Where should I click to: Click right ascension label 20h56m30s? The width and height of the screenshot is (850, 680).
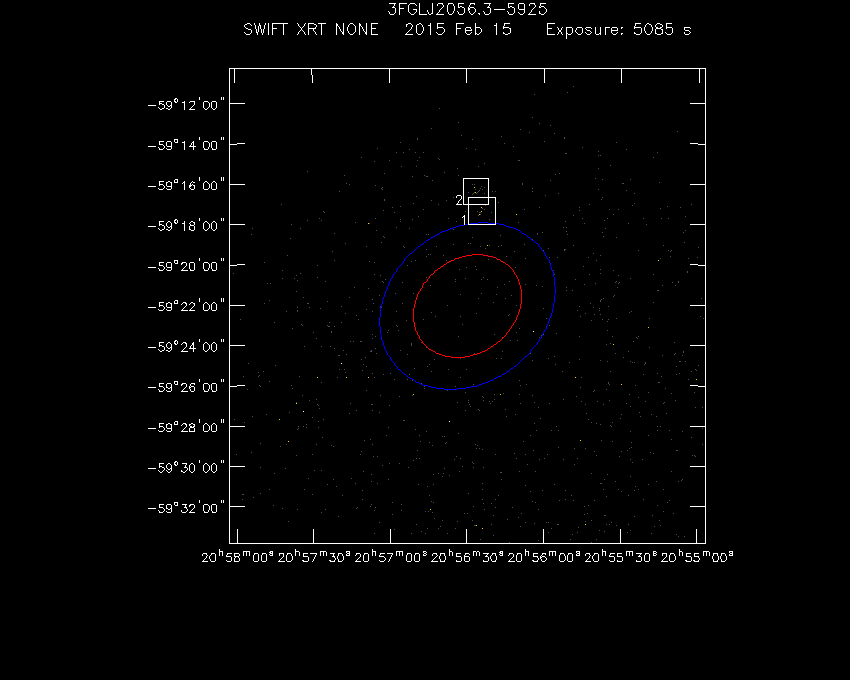pos(467,557)
